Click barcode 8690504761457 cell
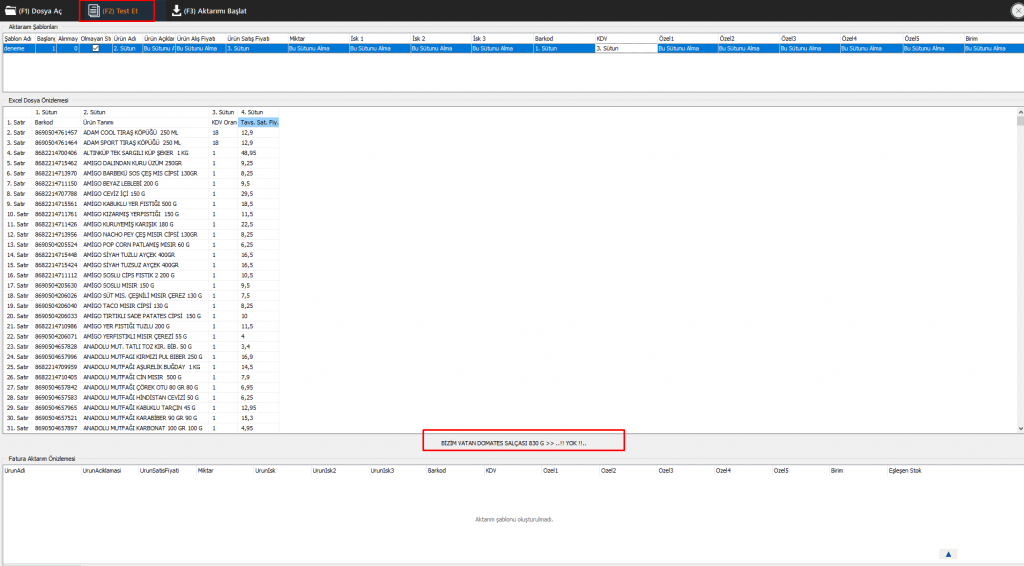Viewport: 1024px width, 566px height. pyautogui.click(x=56, y=133)
